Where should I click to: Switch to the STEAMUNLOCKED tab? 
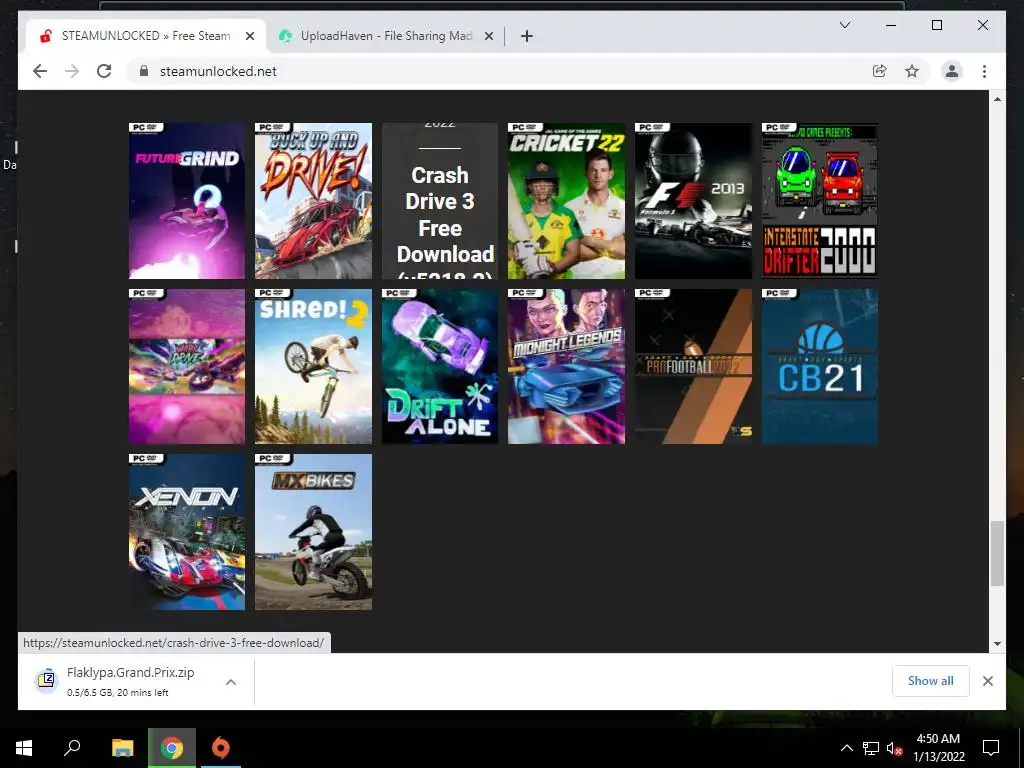(146, 36)
